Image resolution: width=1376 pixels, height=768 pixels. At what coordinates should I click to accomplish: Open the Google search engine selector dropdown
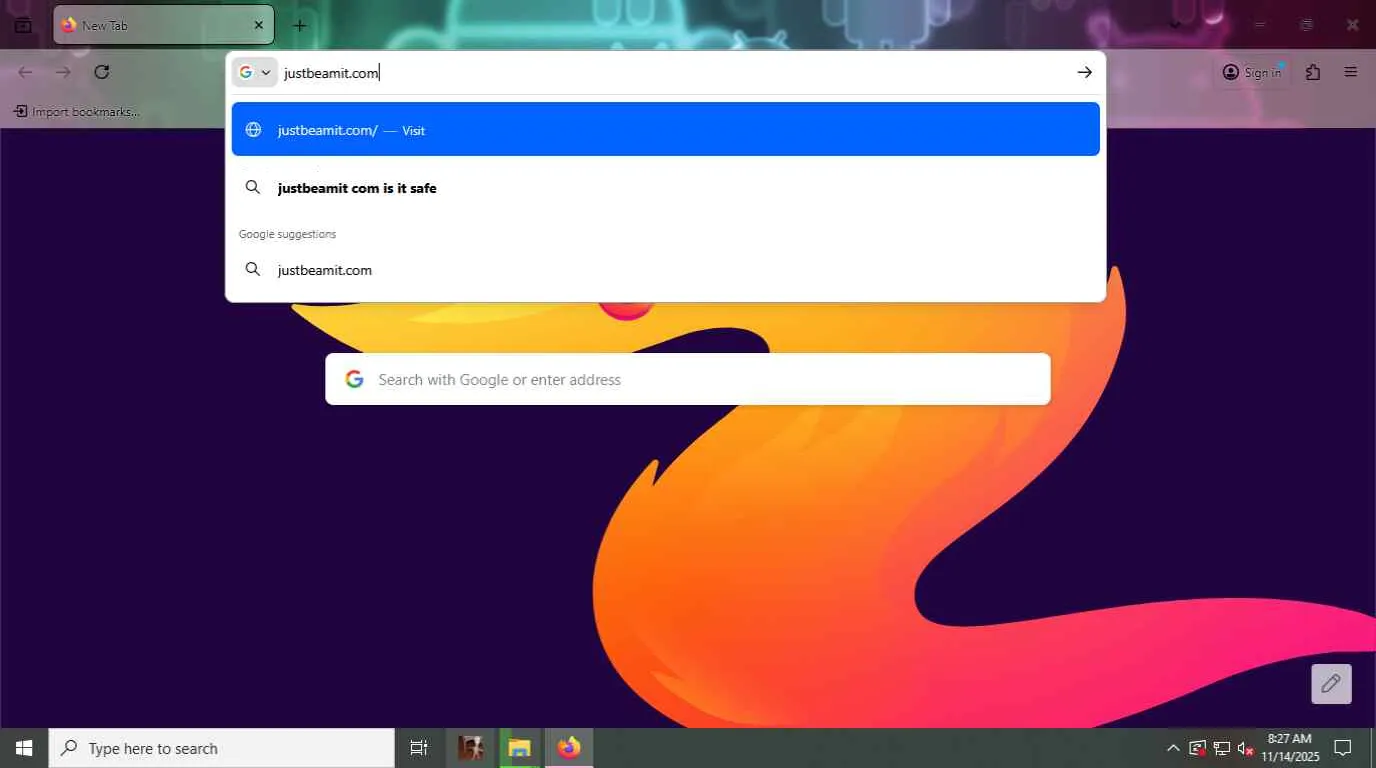[x=255, y=72]
